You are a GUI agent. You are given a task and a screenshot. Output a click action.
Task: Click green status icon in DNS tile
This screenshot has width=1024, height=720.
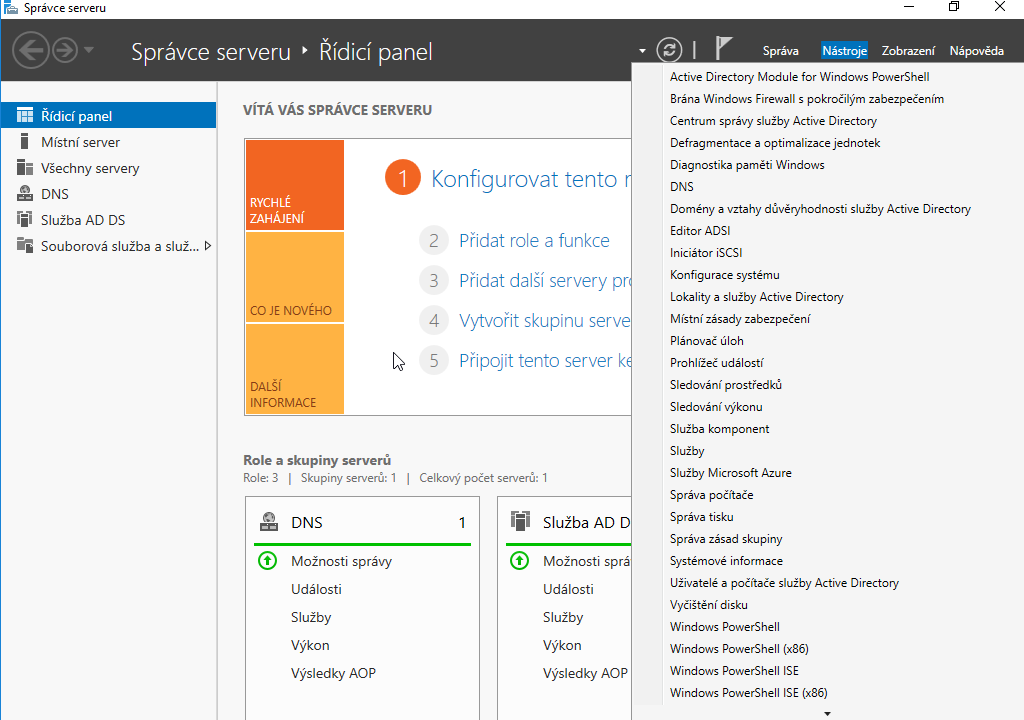267,561
